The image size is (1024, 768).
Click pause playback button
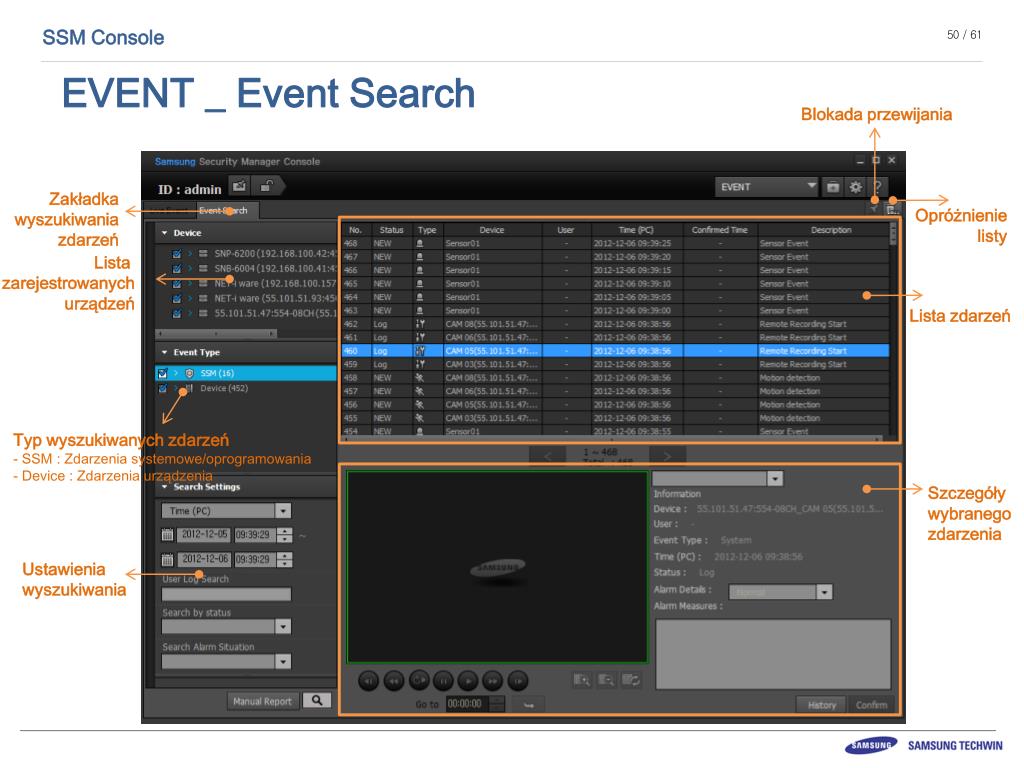(443, 680)
